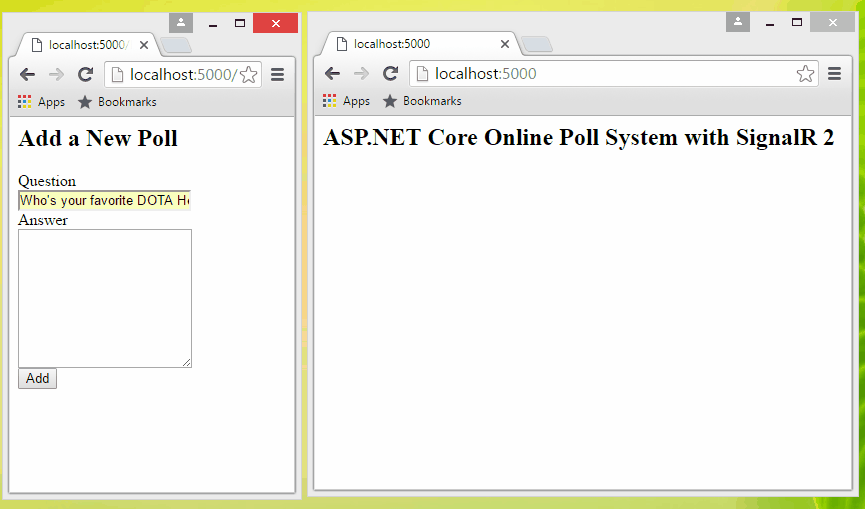Focus the Question text field
Image resolution: width=865 pixels, height=509 pixels.
click(104, 200)
